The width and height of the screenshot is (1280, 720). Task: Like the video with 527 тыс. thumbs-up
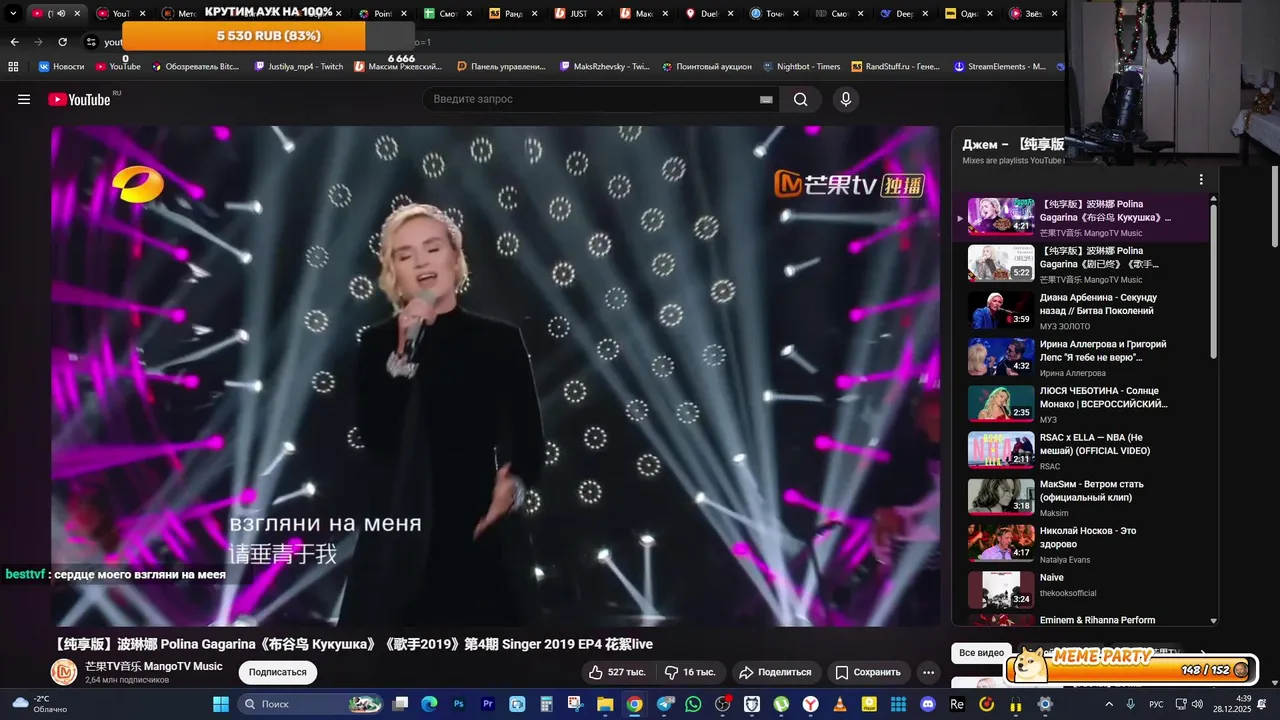pos(617,672)
